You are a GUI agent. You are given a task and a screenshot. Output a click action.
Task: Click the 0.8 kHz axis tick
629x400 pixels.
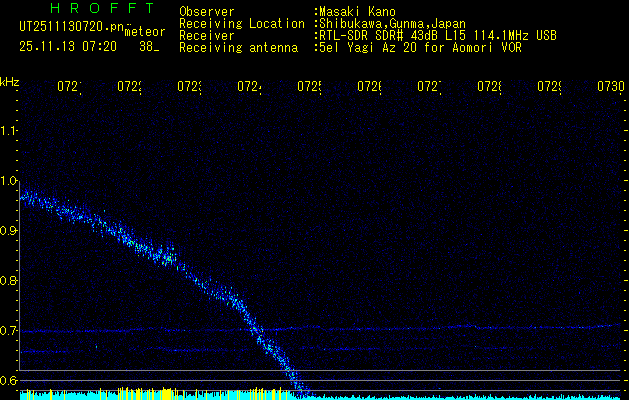tap(9, 280)
